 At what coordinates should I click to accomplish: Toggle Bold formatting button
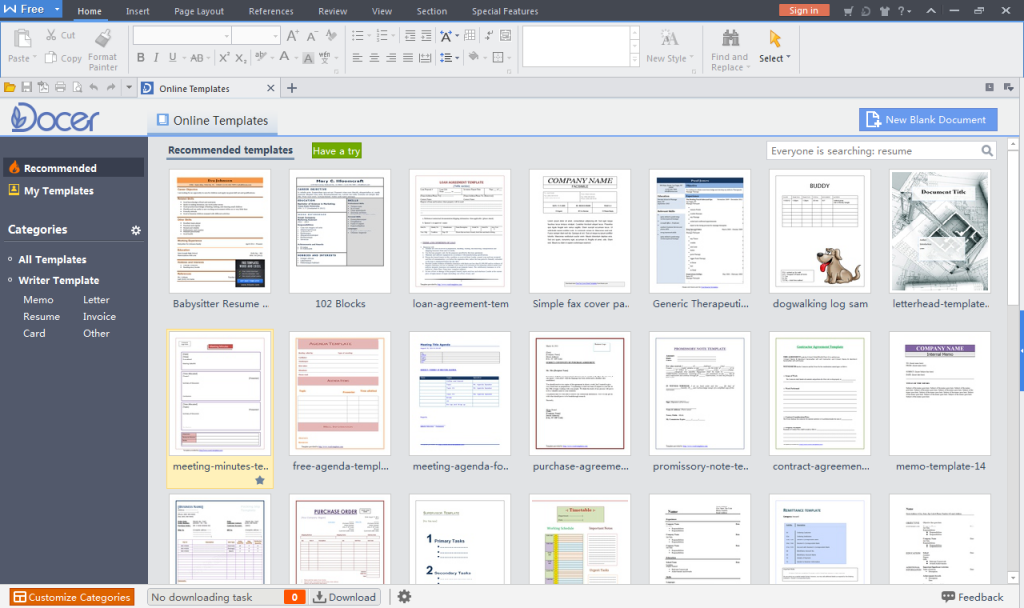[x=140, y=58]
